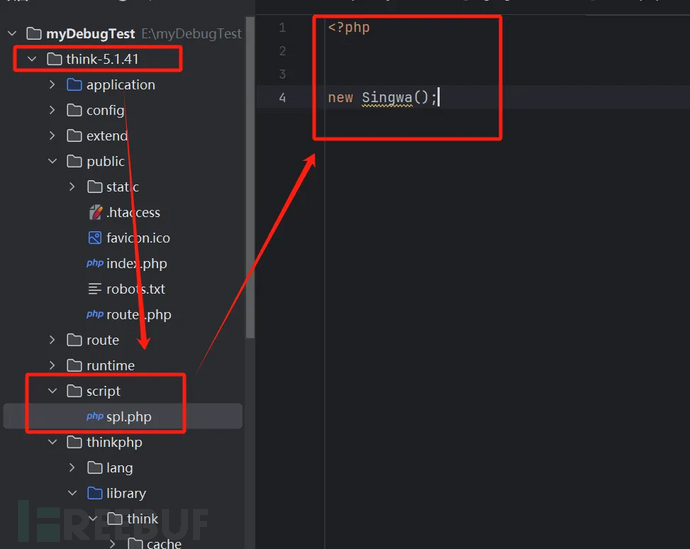Click the lang folder icon
The height and width of the screenshot is (549, 690).
pos(95,467)
